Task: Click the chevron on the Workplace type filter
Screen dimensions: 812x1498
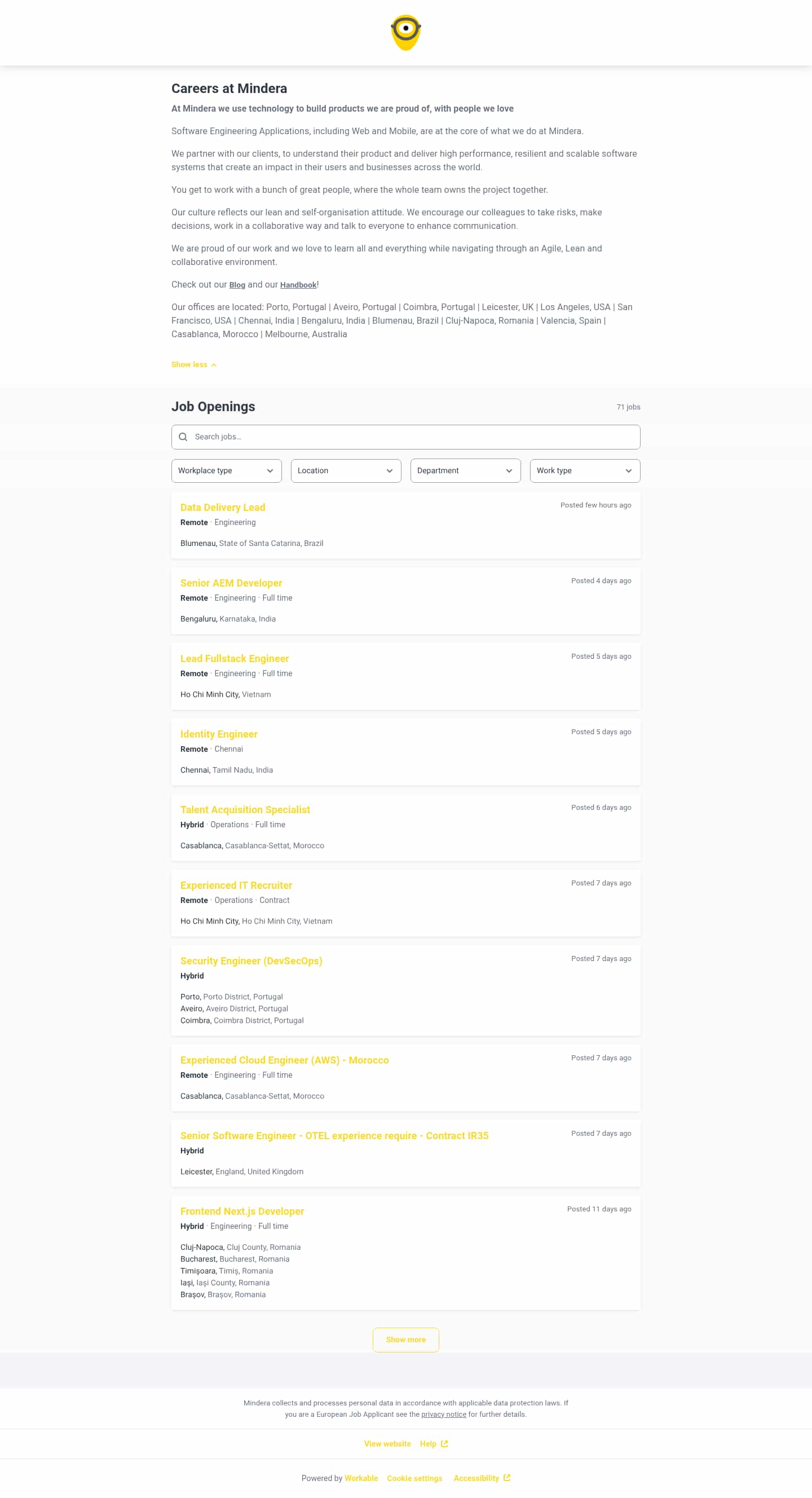Action: pos(270,471)
